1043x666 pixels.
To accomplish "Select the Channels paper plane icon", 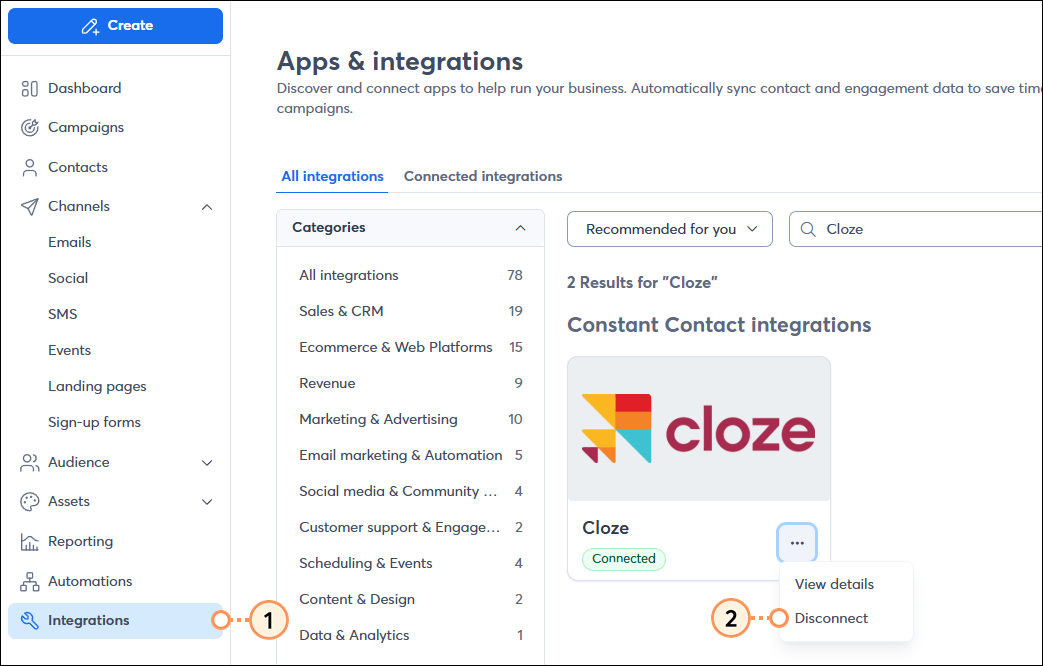I will coord(29,206).
